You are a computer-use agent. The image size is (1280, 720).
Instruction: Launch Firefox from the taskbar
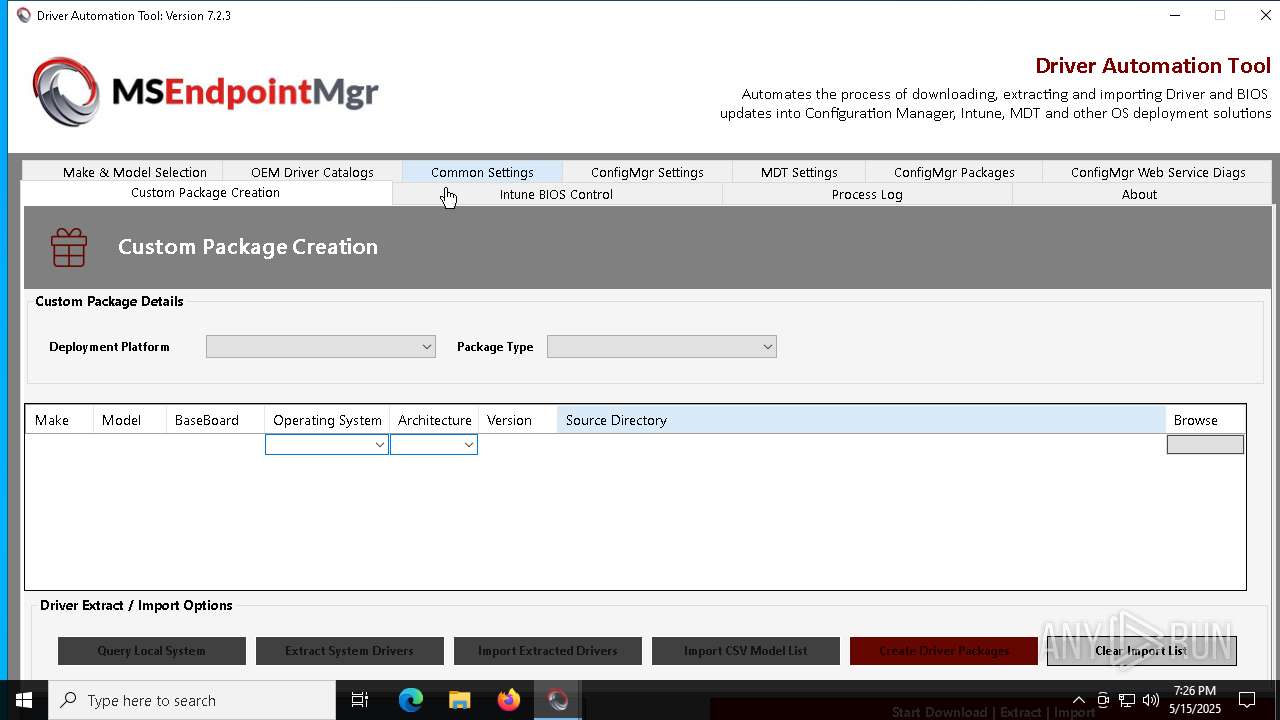point(509,700)
